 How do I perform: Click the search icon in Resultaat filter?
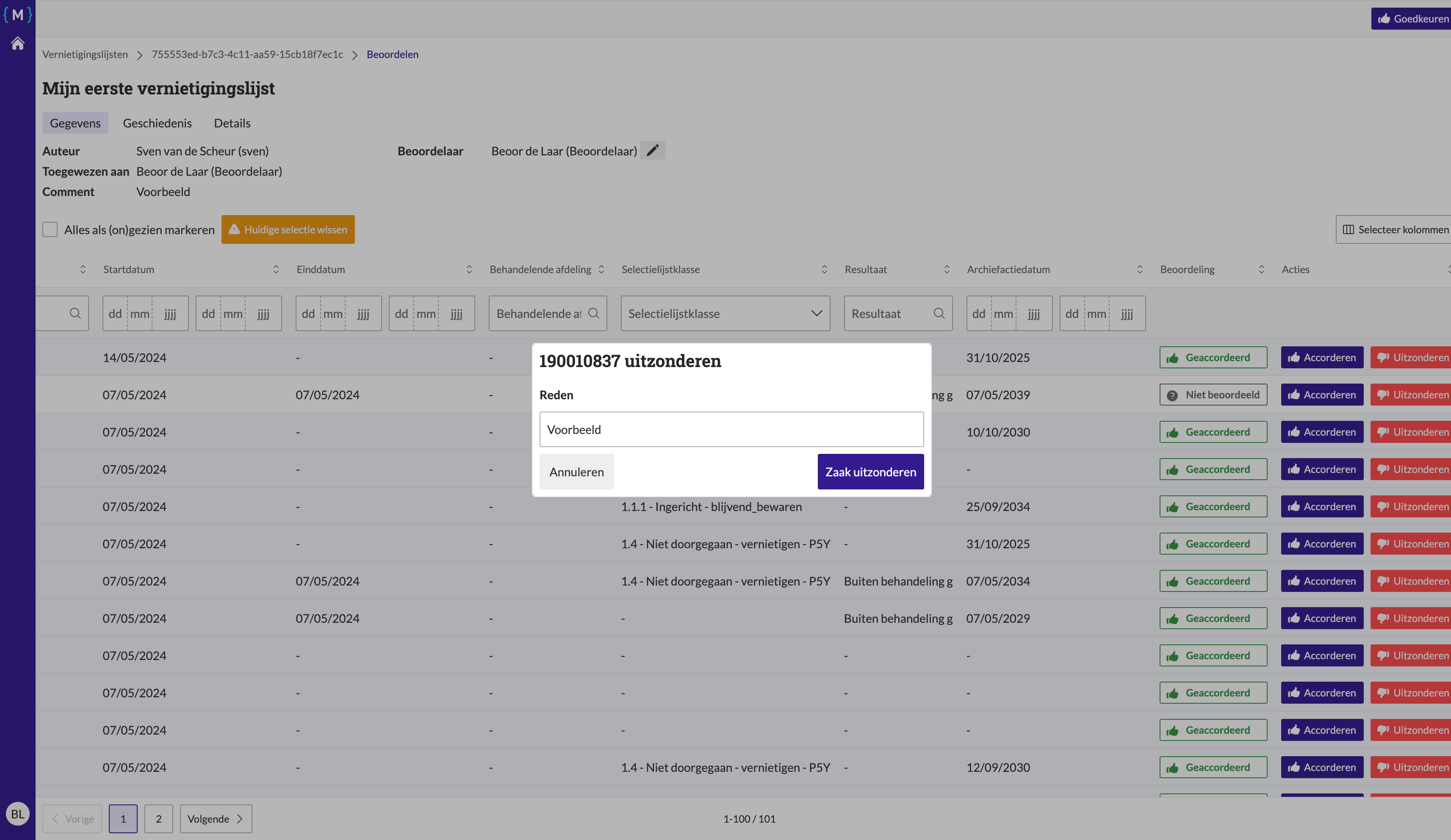click(x=939, y=313)
